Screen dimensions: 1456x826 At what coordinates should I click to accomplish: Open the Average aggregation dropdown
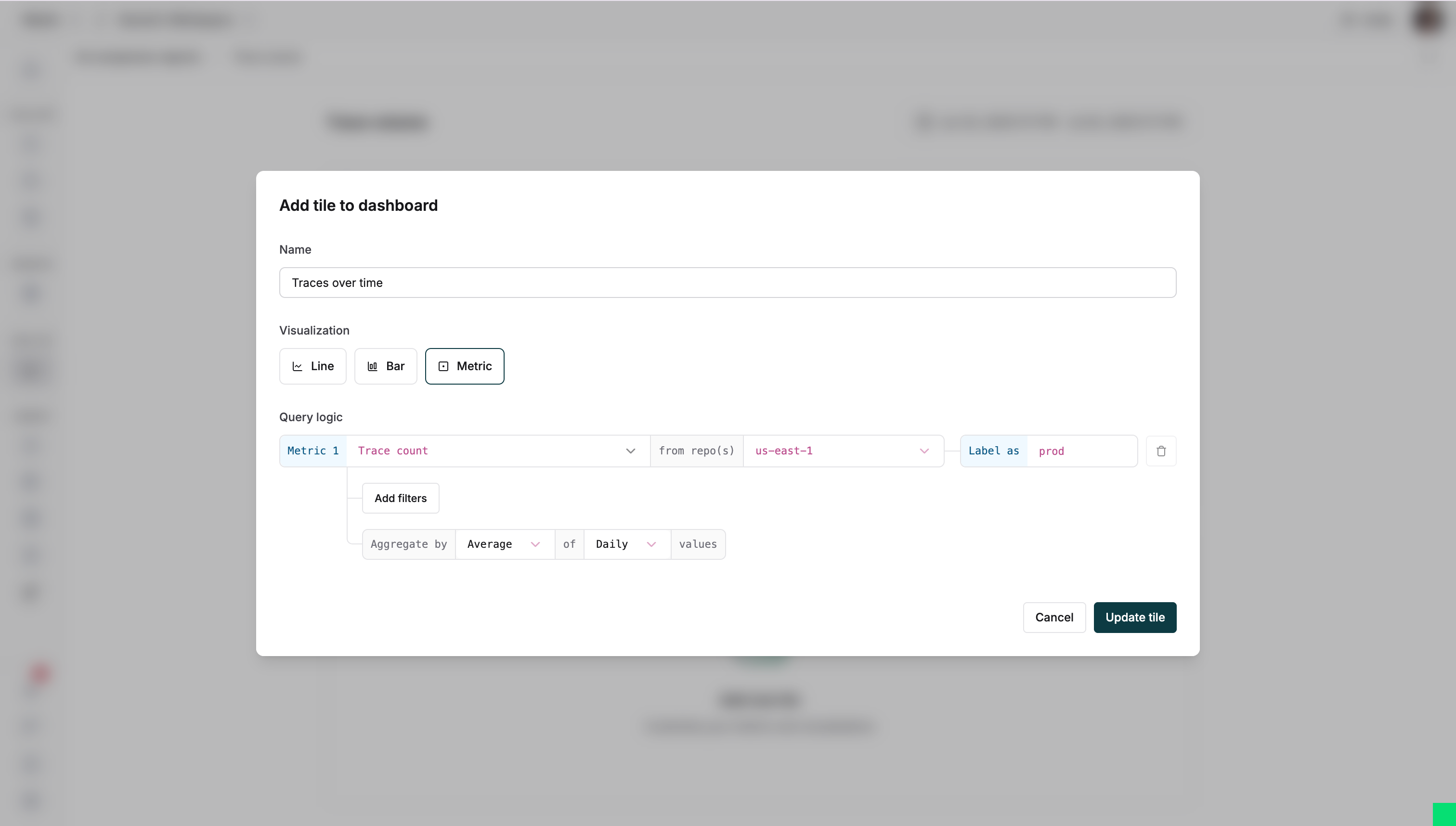pyautogui.click(x=535, y=543)
